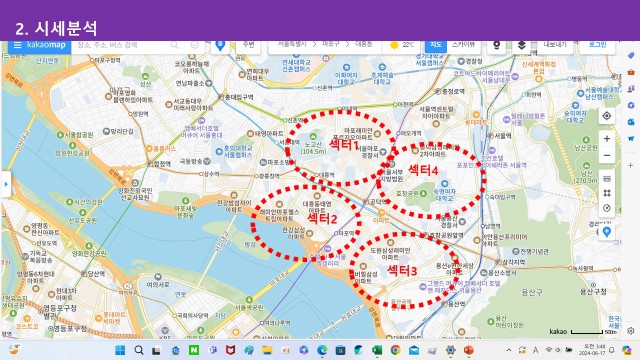Open the 마포구 district breadcrumb dropdown
640x360 pixels.
click(331, 44)
